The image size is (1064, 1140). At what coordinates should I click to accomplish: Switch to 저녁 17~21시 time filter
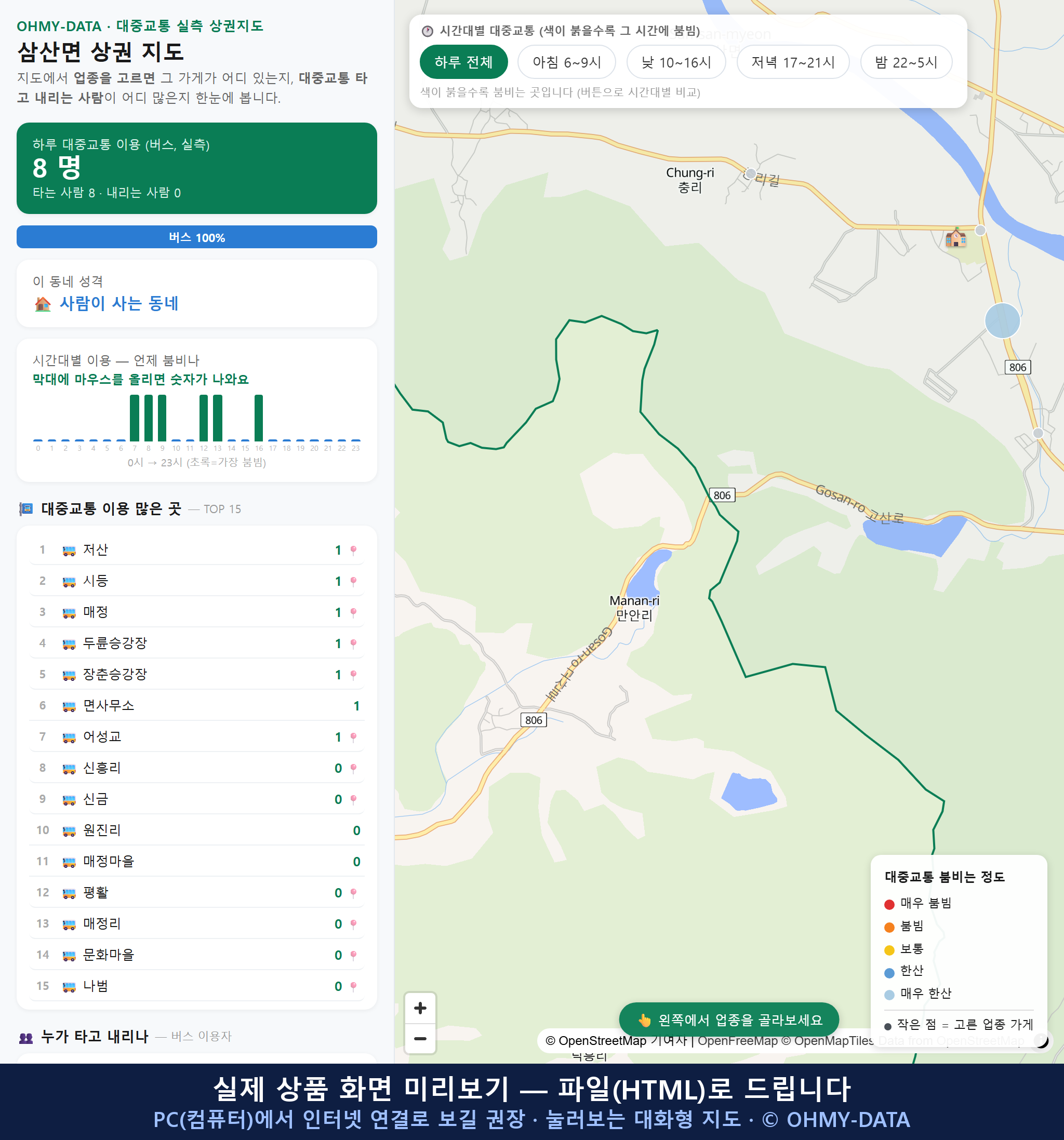793,62
